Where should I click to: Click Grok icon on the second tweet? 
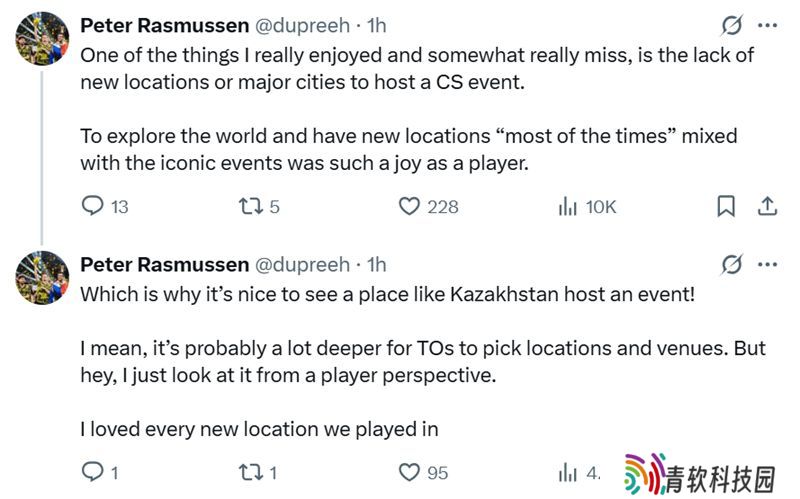[731, 265]
